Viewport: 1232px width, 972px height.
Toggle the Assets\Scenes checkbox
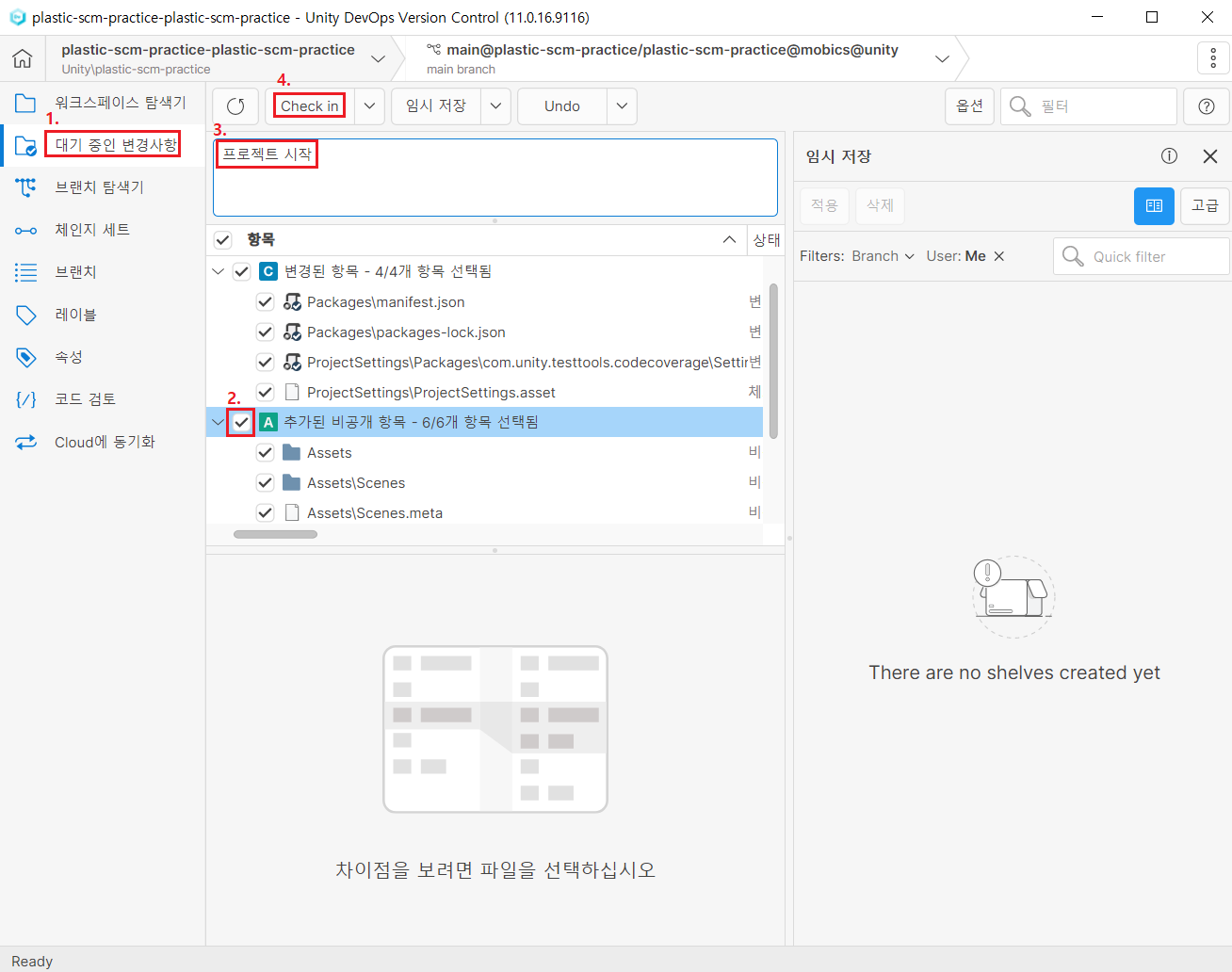pyautogui.click(x=265, y=483)
